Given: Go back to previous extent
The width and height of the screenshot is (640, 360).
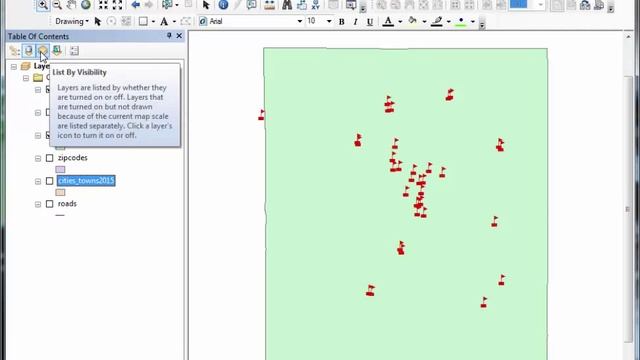Looking at the screenshot, I should coord(135,5).
